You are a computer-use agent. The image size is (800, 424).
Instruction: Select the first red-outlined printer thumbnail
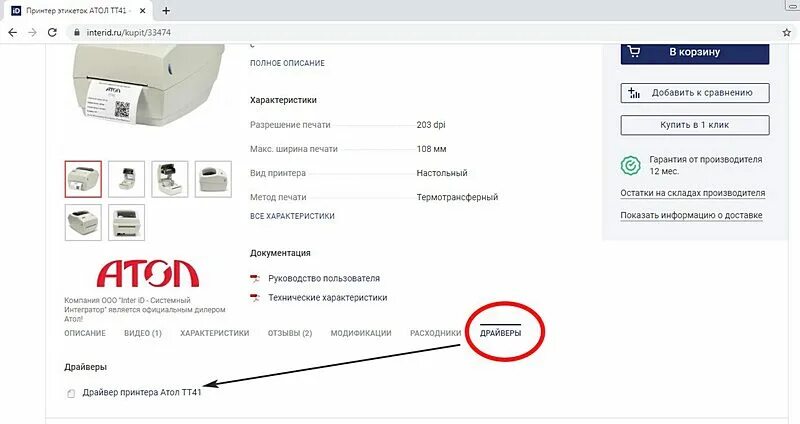click(x=83, y=179)
